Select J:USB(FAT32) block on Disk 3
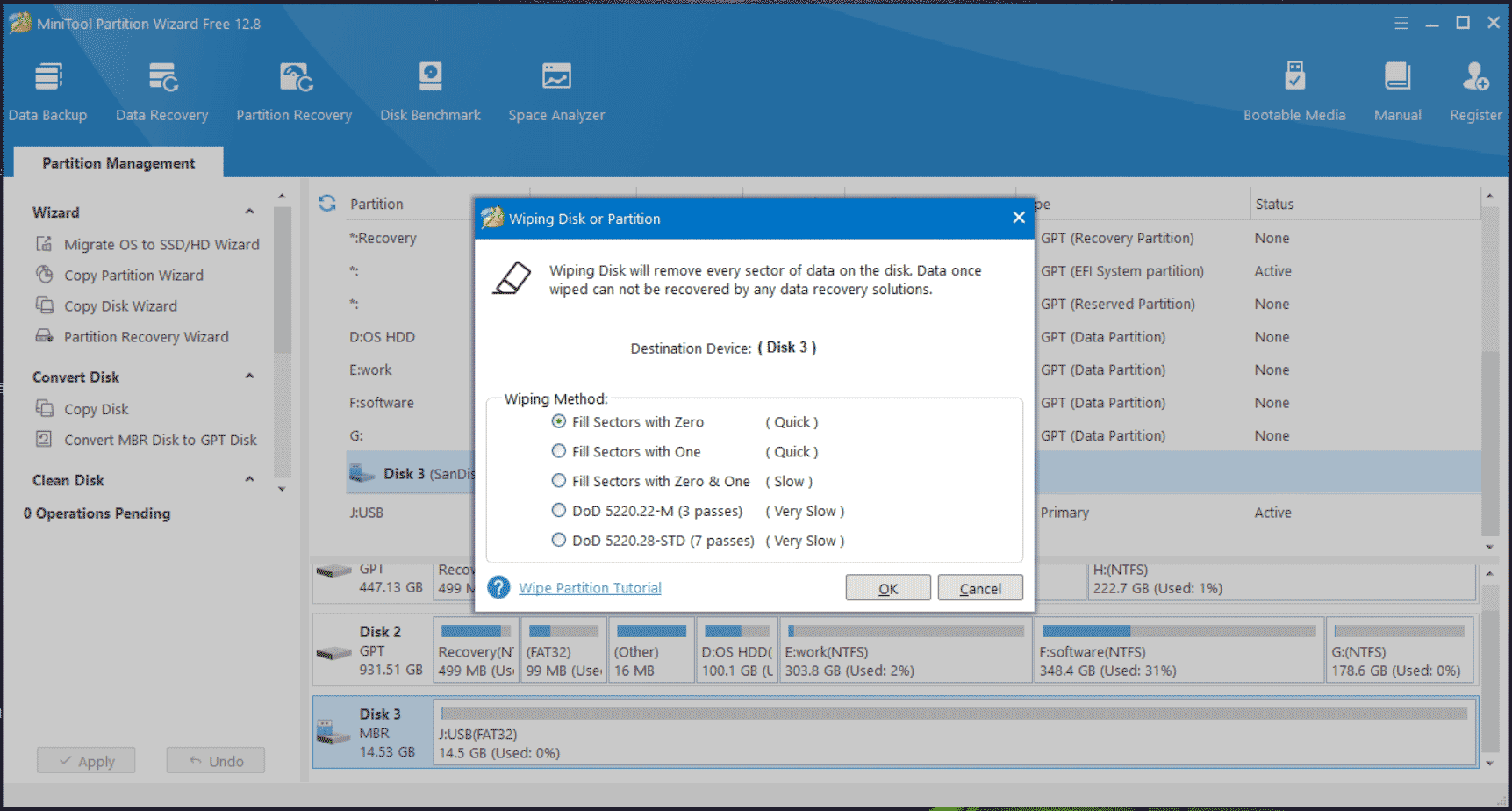 tap(955, 732)
